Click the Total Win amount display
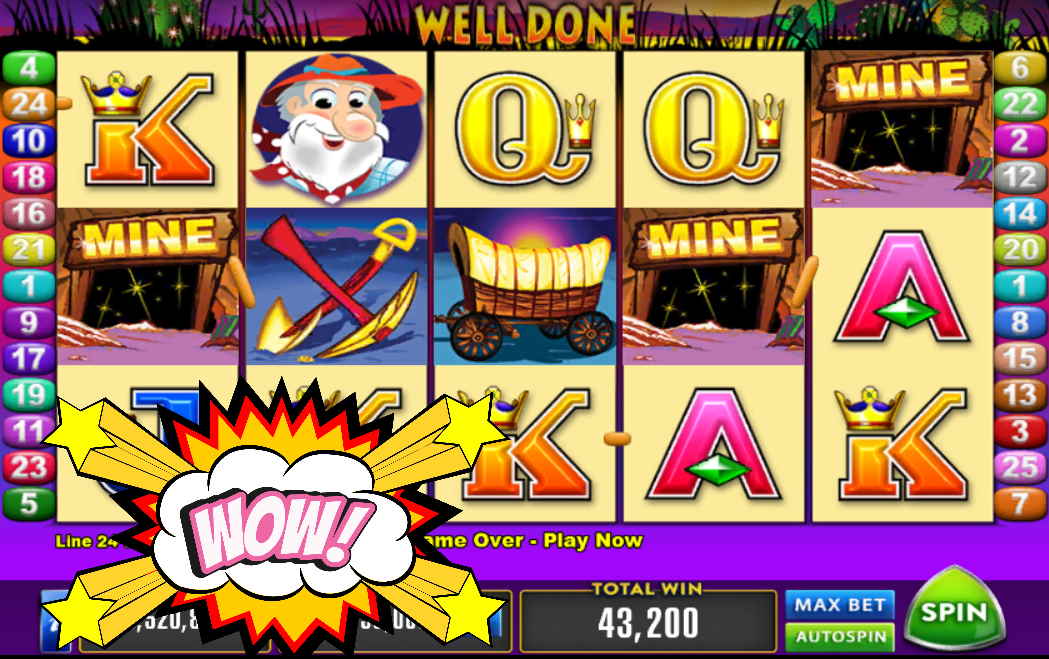Screen dimensions: 1049x659 (648, 620)
